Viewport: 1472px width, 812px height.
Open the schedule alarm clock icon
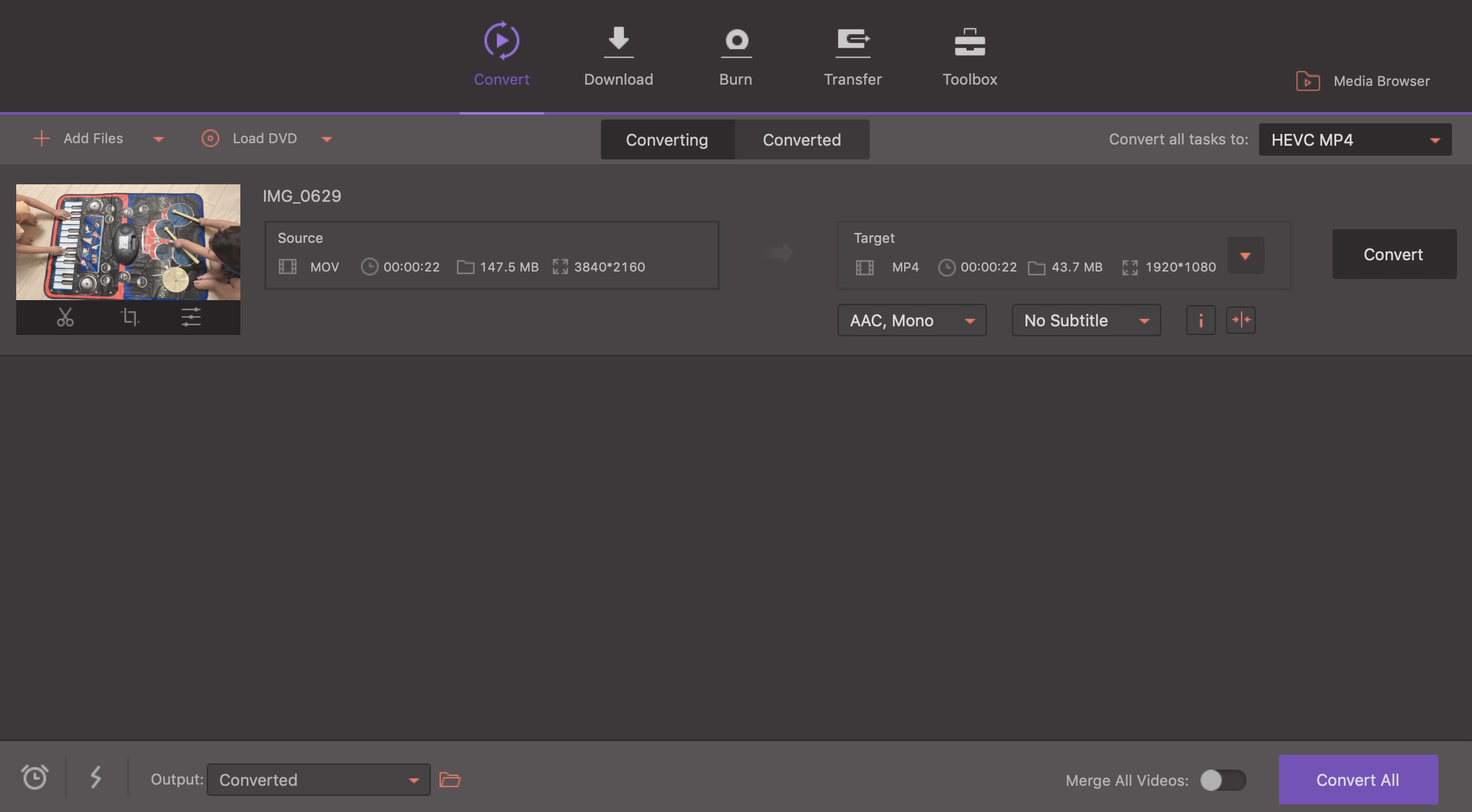tap(34, 777)
